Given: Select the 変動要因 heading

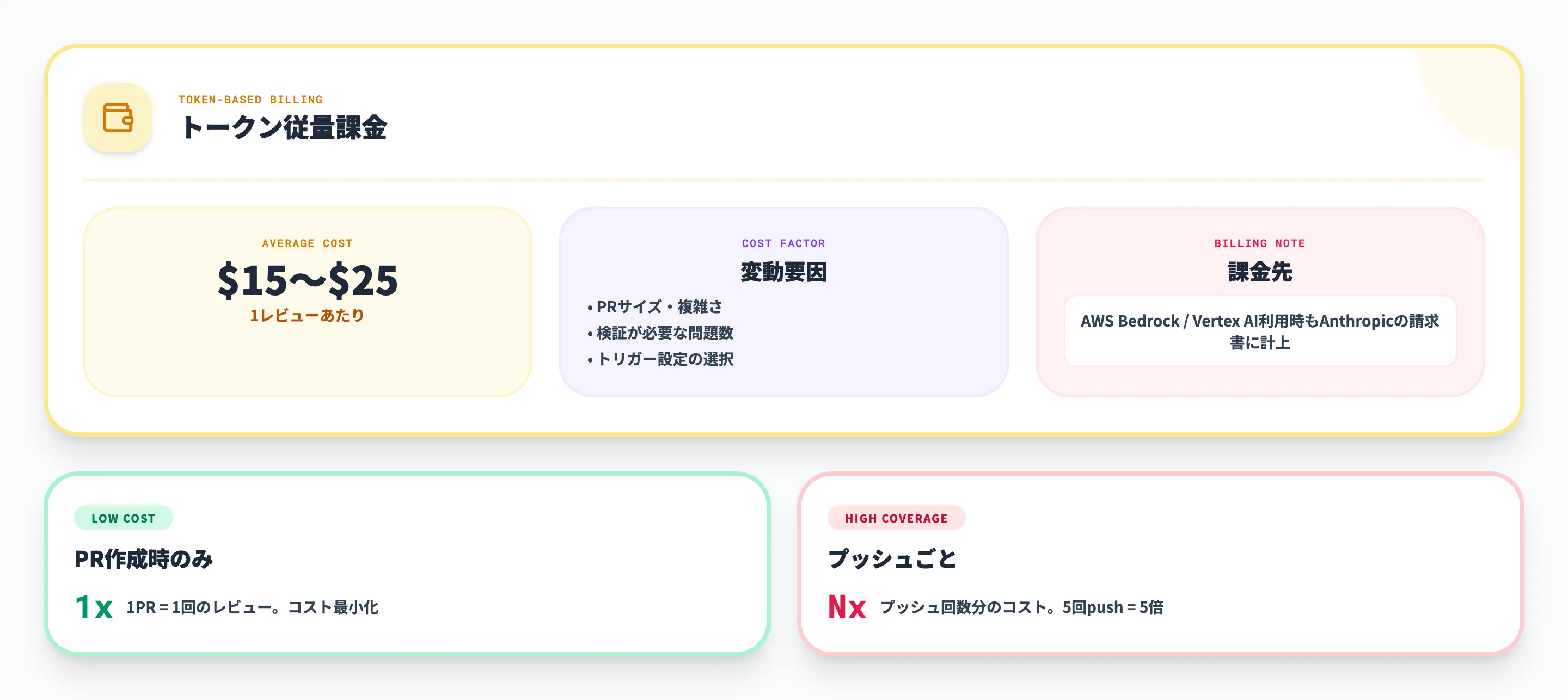Looking at the screenshot, I should point(783,273).
